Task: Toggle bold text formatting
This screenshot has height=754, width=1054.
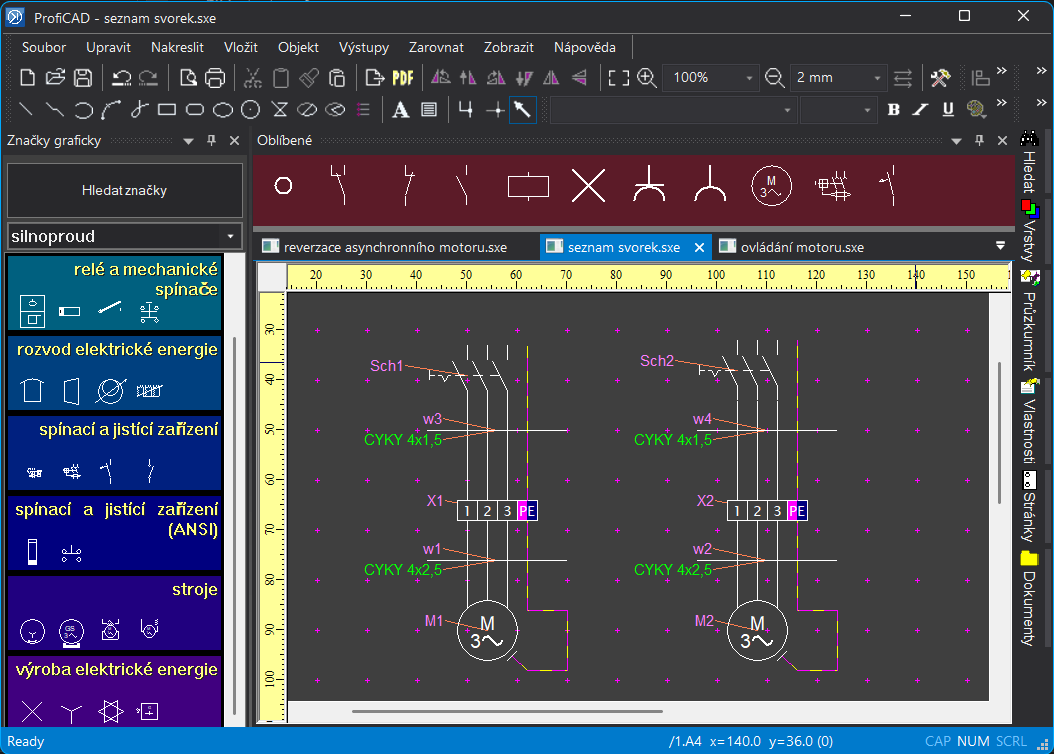Action: [x=893, y=110]
